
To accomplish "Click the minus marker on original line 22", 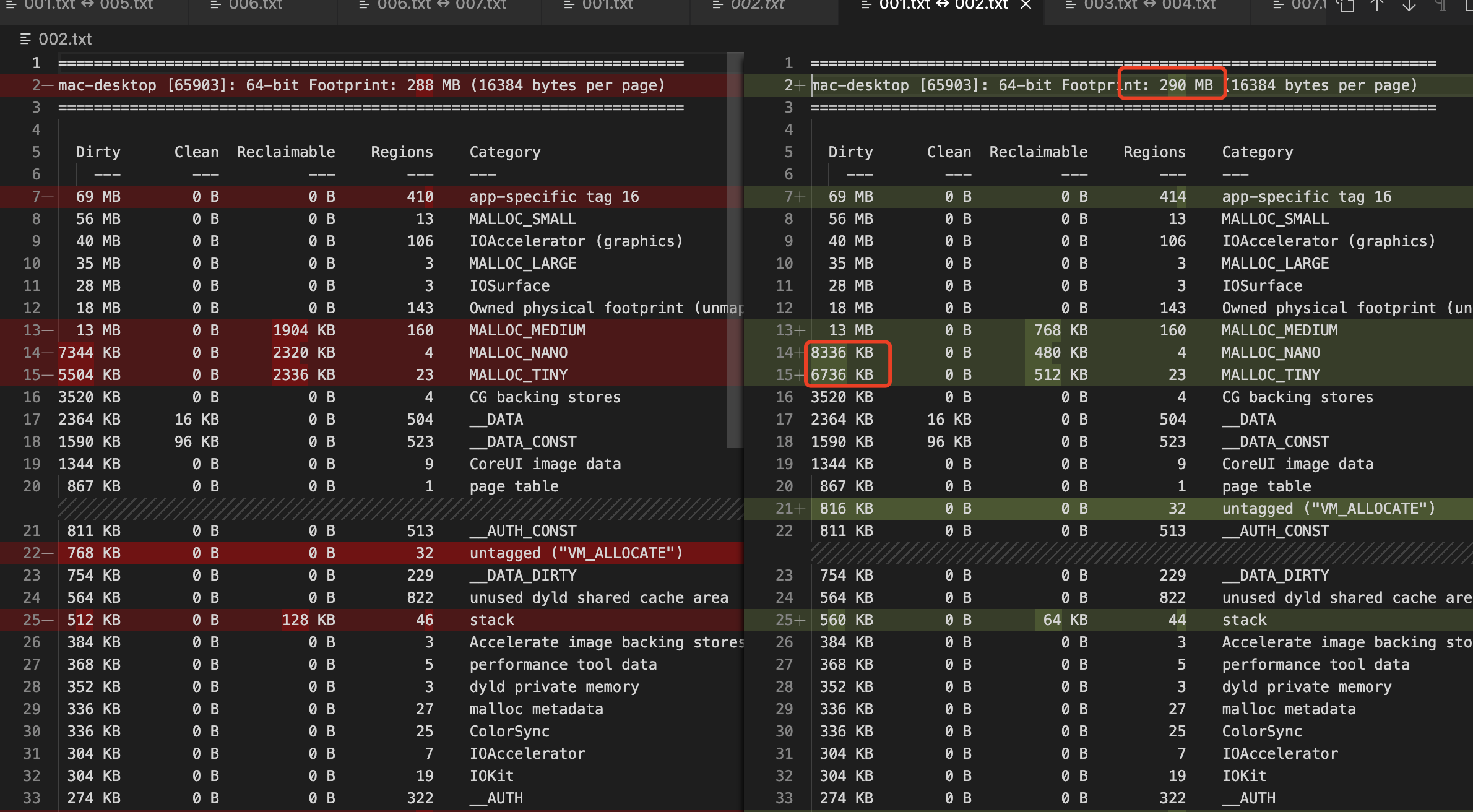I will [x=48, y=553].
